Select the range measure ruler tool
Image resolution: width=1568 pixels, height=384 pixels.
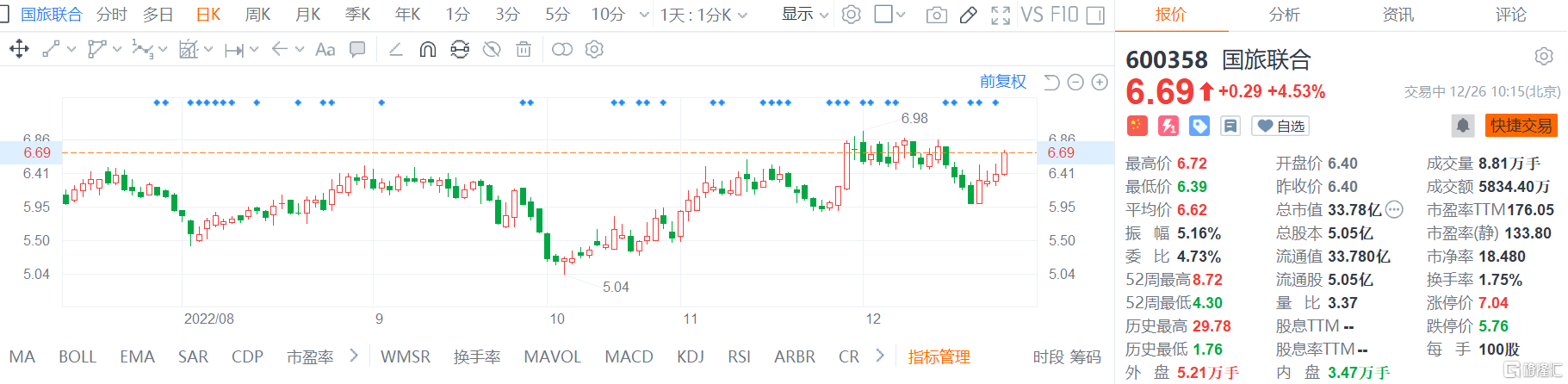233,50
